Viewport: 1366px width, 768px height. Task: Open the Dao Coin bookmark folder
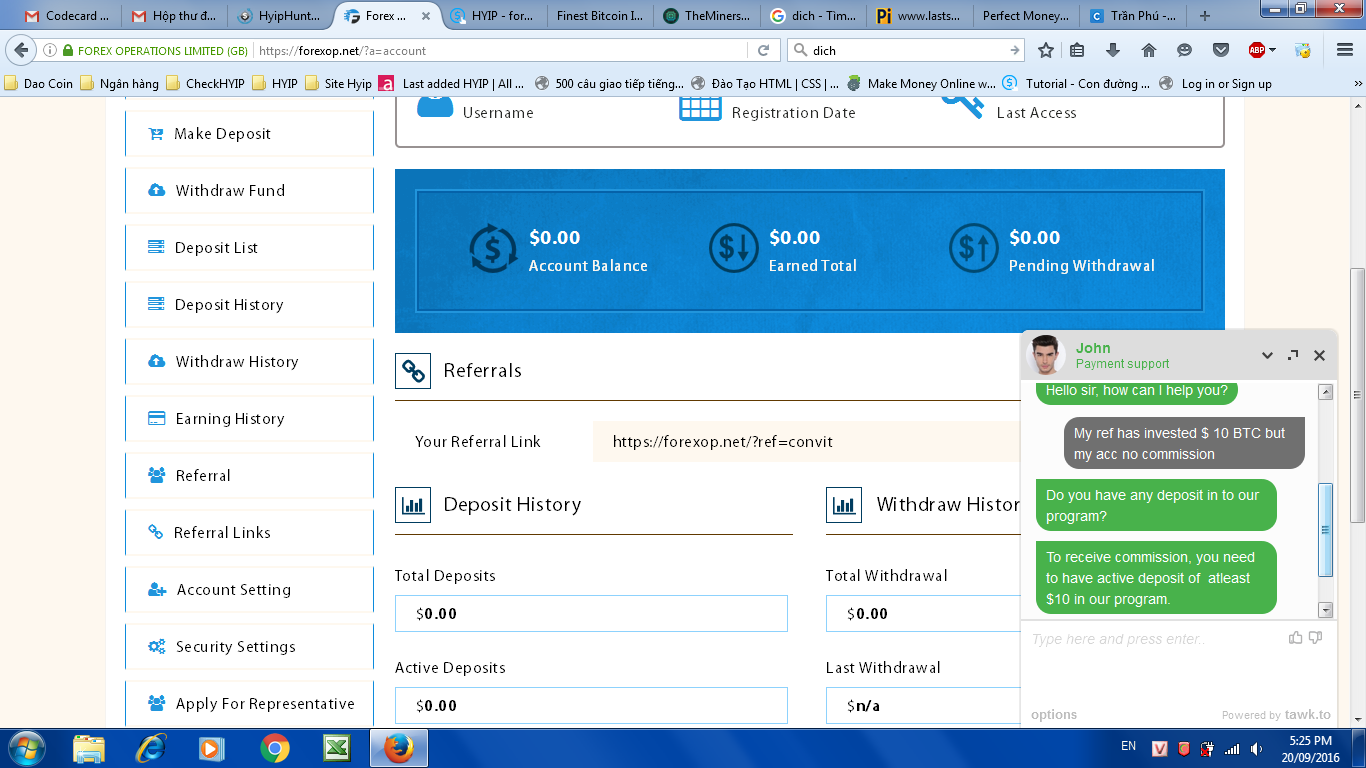click(39, 84)
